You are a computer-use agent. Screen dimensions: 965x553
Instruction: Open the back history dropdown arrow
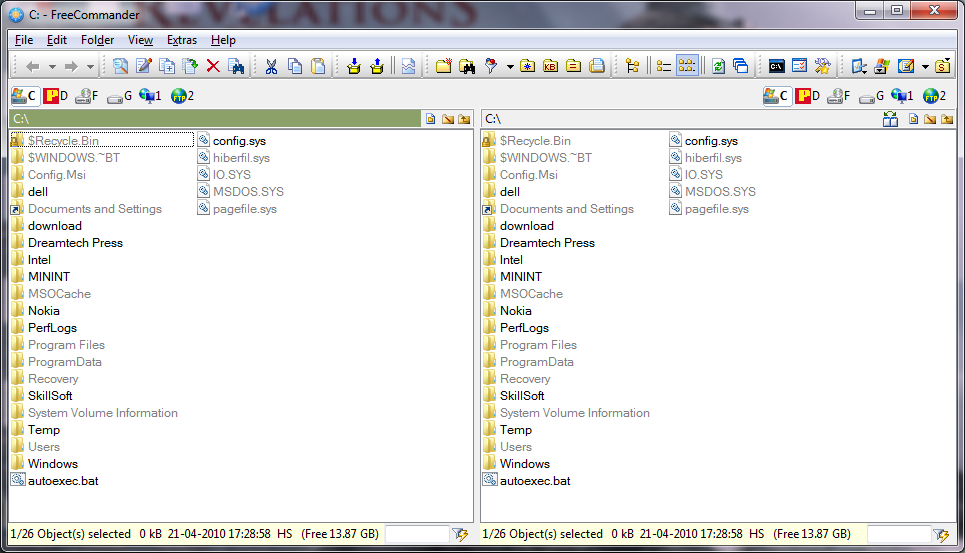(x=52, y=66)
